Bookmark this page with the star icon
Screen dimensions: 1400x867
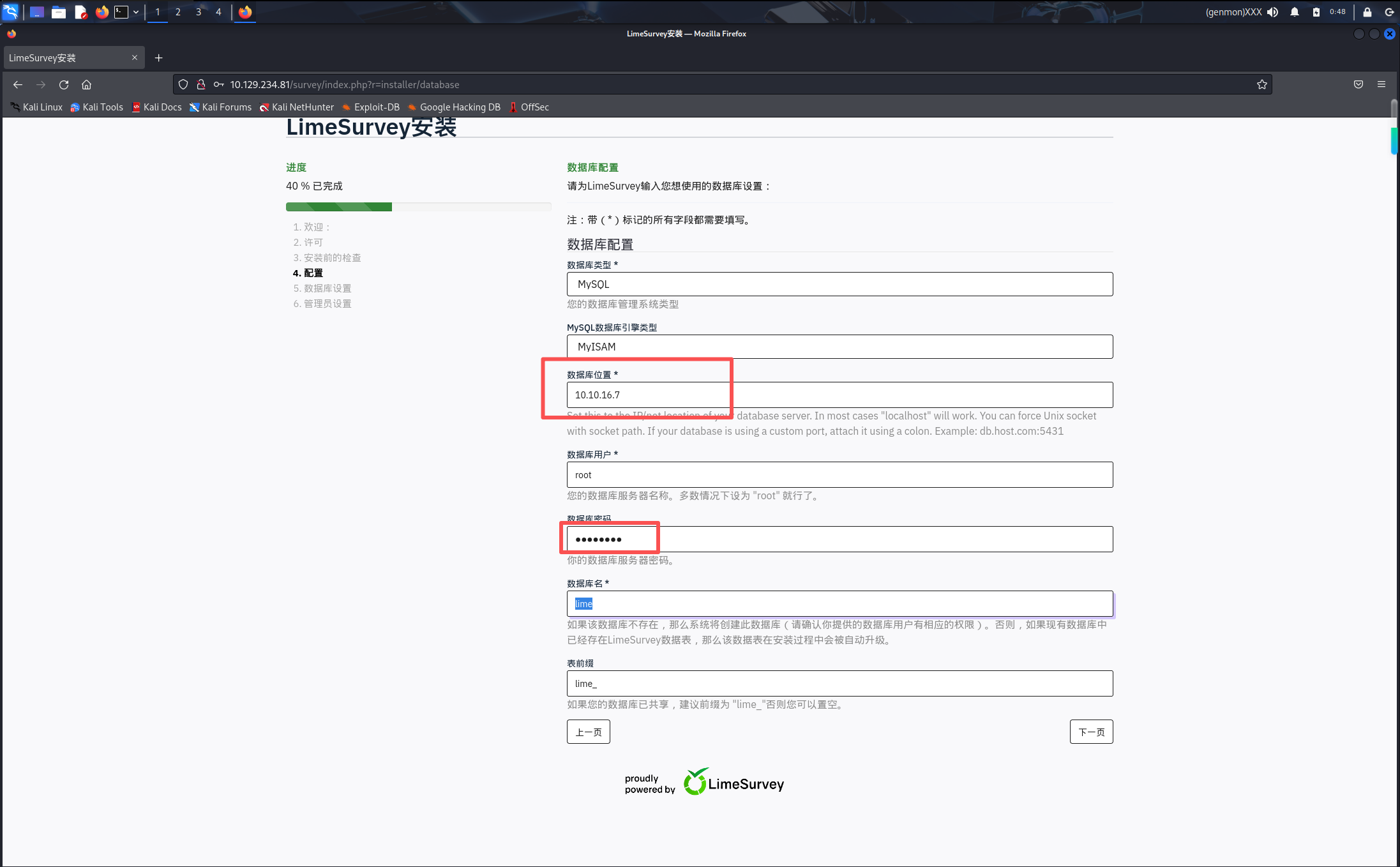click(x=1261, y=84)
